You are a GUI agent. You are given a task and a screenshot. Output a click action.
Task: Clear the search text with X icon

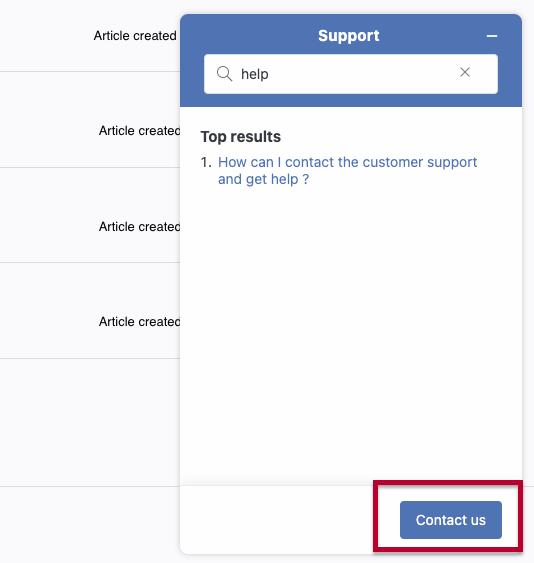click(465, 72)
